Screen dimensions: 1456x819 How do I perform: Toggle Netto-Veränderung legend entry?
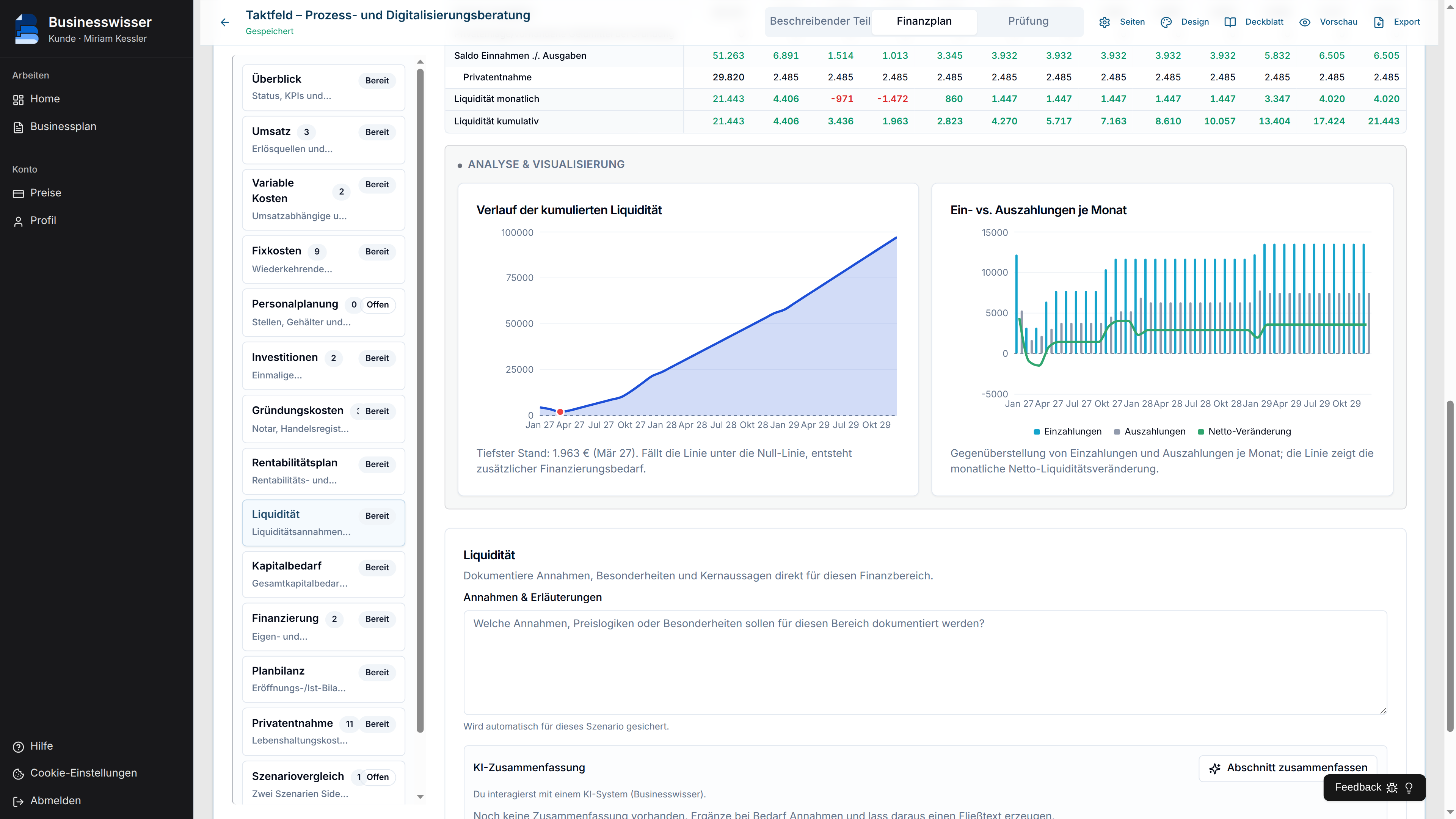point(1244,432)
